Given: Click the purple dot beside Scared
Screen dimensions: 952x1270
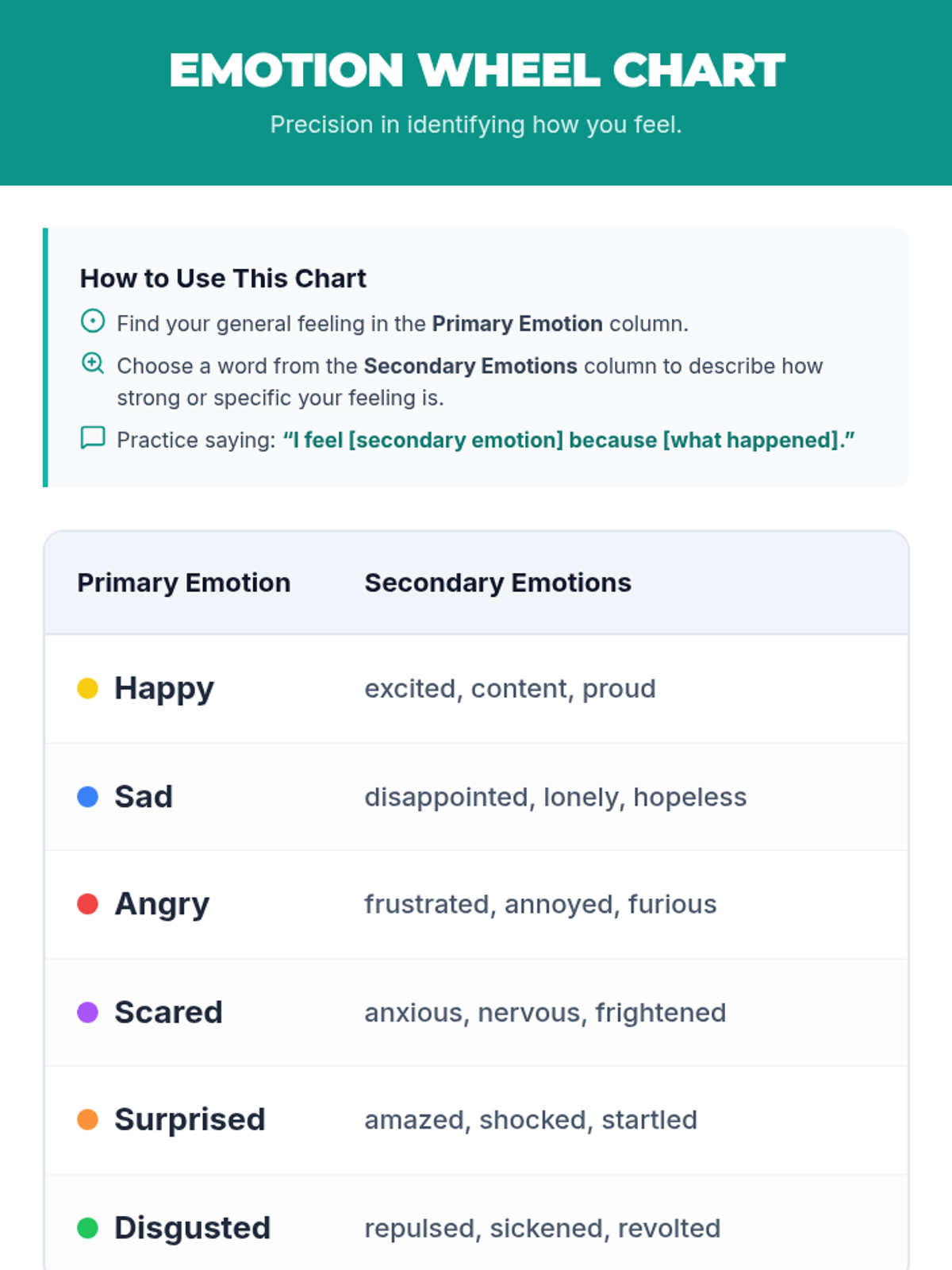Looking at the screenshot, I should coord(87,1012).
